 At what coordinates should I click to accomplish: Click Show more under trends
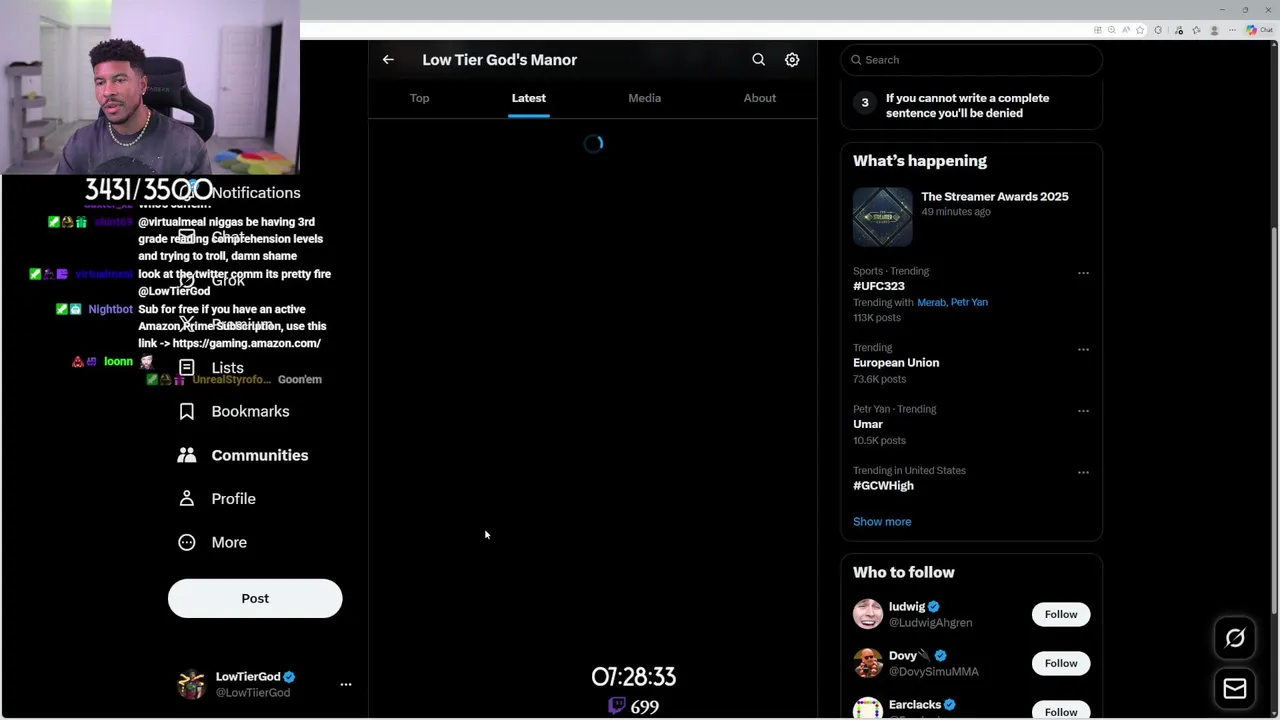coord(882,521)
